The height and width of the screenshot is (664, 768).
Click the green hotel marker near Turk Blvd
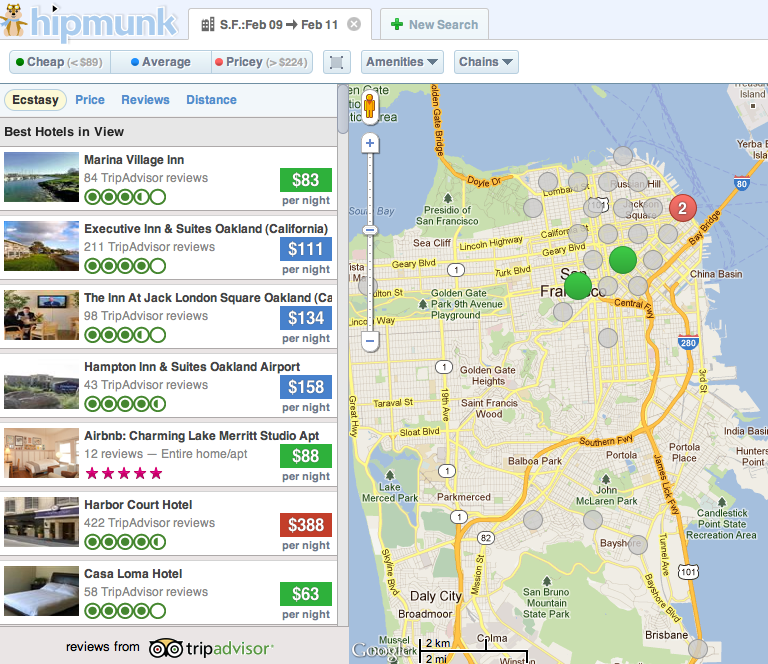pos(577,286)
